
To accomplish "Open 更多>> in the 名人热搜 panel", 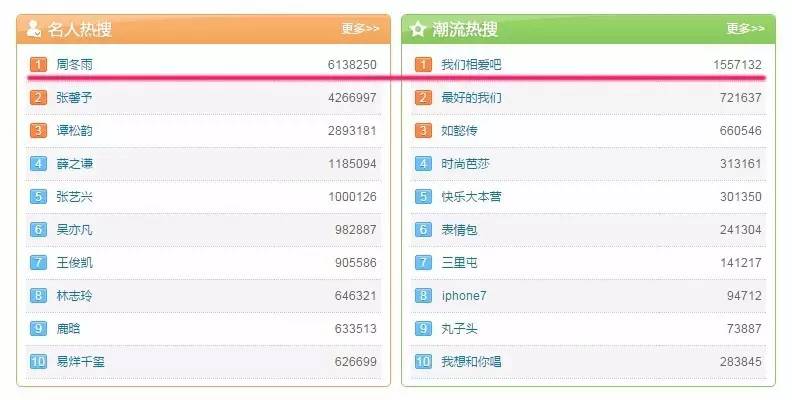I will click(360, 29).
